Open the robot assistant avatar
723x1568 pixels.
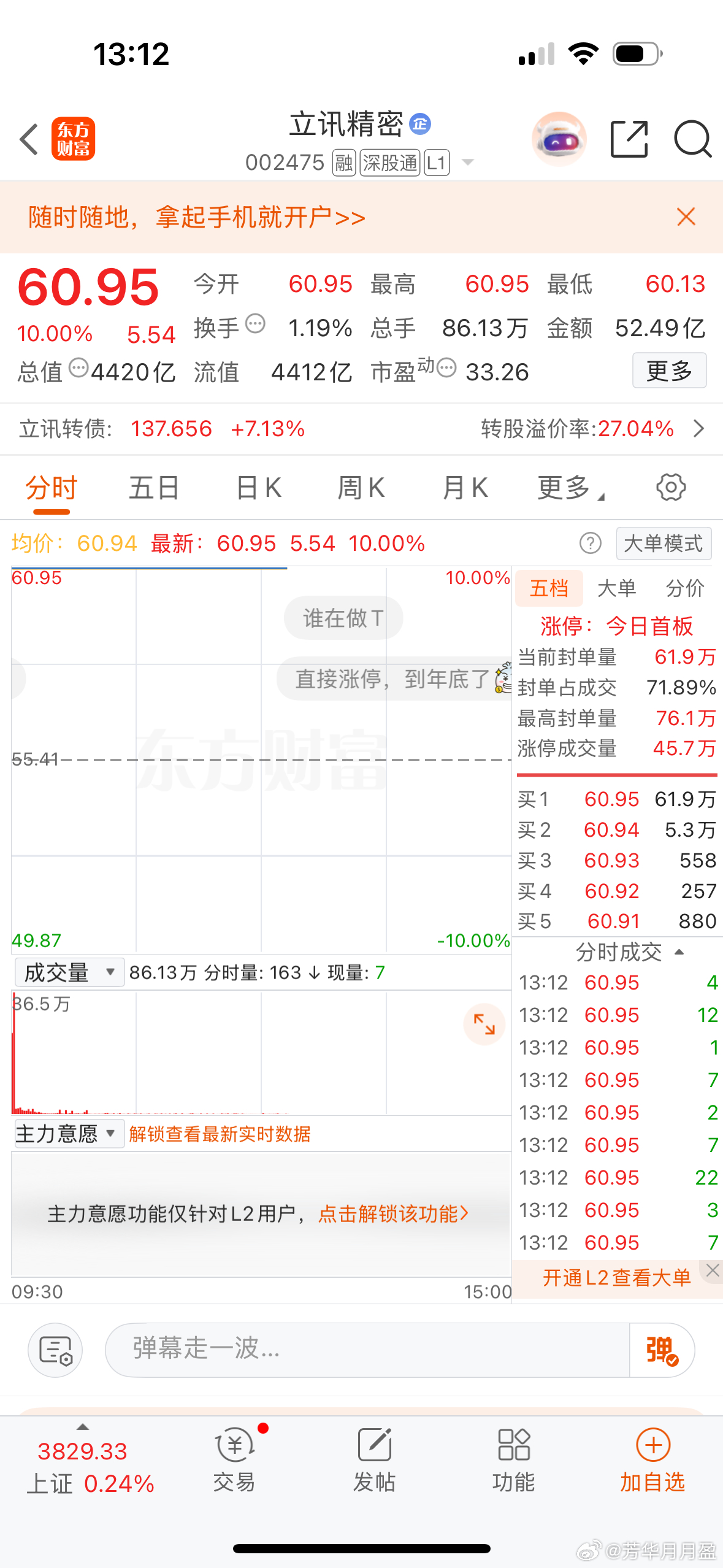coord(559,139)
